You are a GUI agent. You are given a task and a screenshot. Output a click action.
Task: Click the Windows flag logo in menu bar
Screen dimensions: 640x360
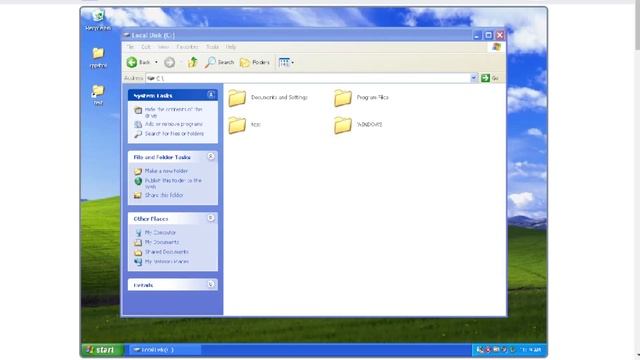pyautogui.click(x=496, y=47)
